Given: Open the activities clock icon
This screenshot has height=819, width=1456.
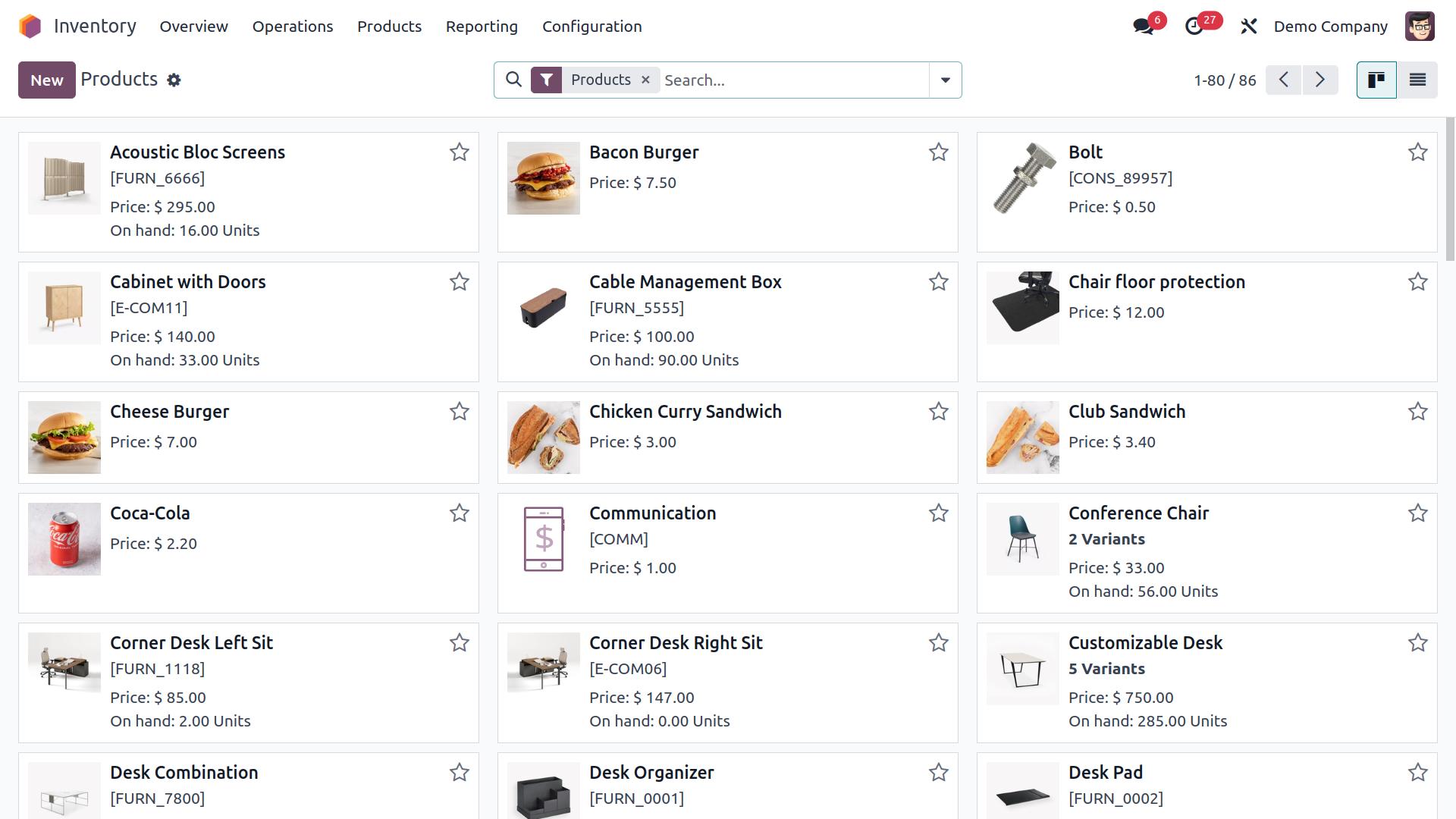Looking at the screenshot, I should click(1194, 27).
